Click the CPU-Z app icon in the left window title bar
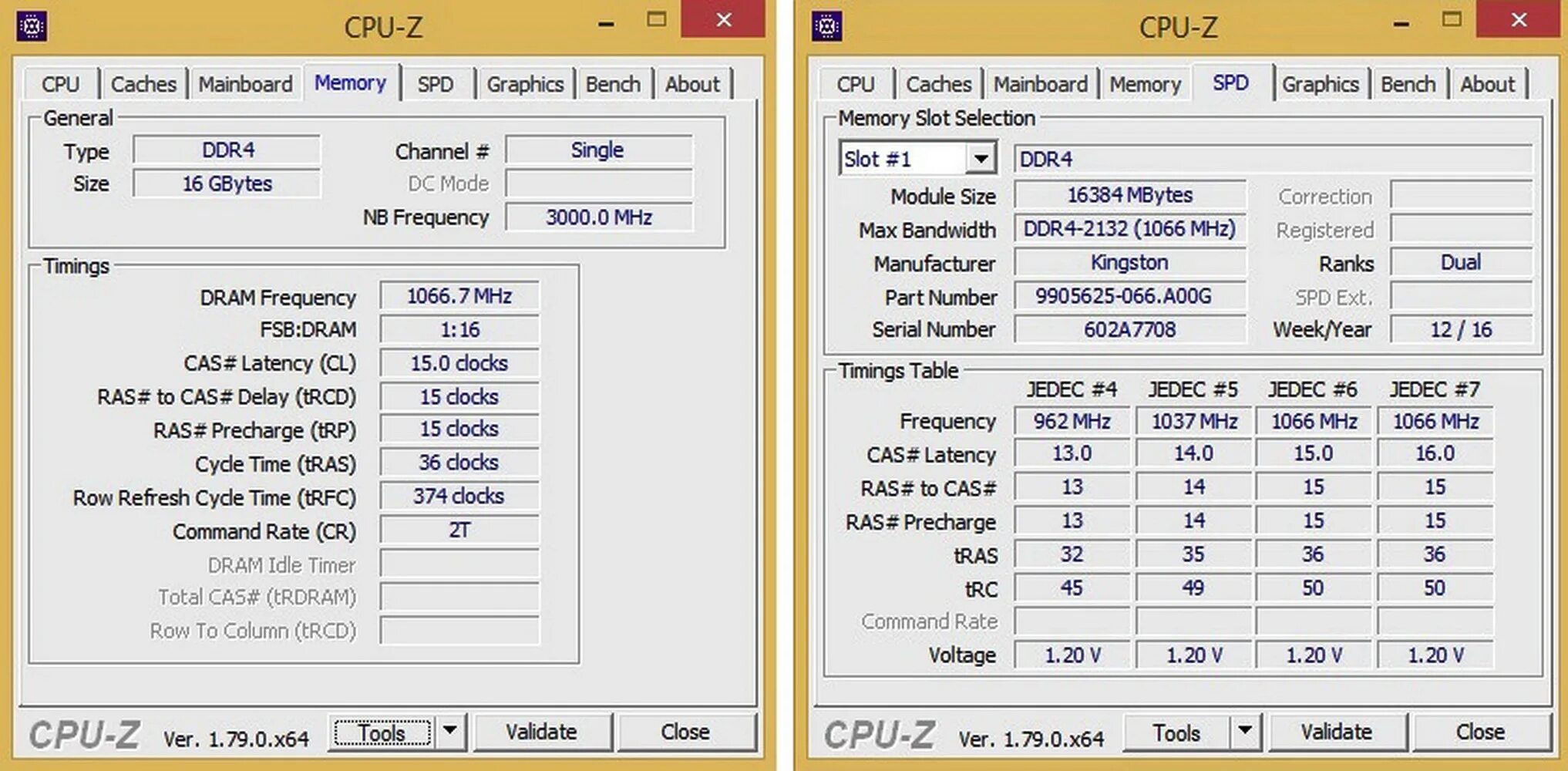This screenshot has height=771, width=1568. tap(32, 26)
